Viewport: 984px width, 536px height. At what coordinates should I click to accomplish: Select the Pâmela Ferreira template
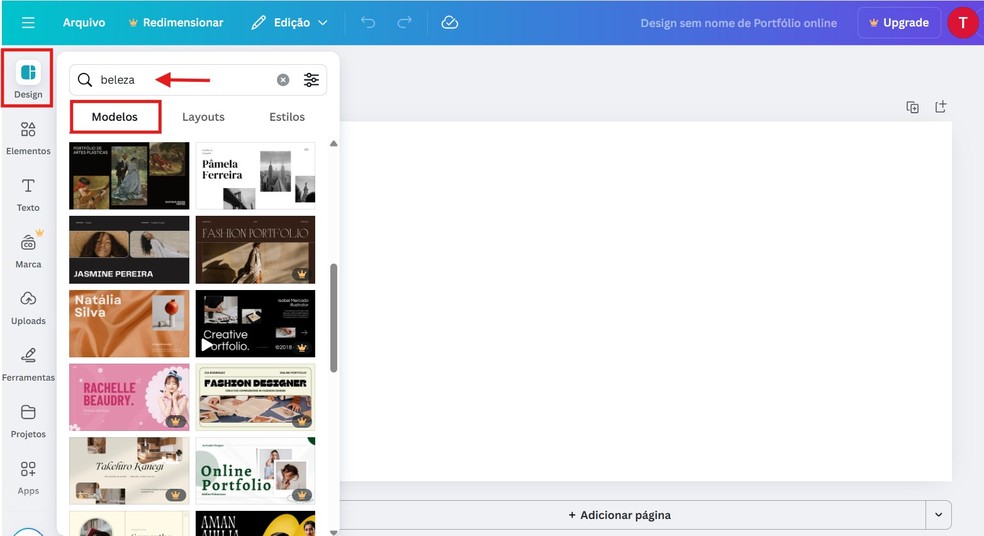coord(255,176)
